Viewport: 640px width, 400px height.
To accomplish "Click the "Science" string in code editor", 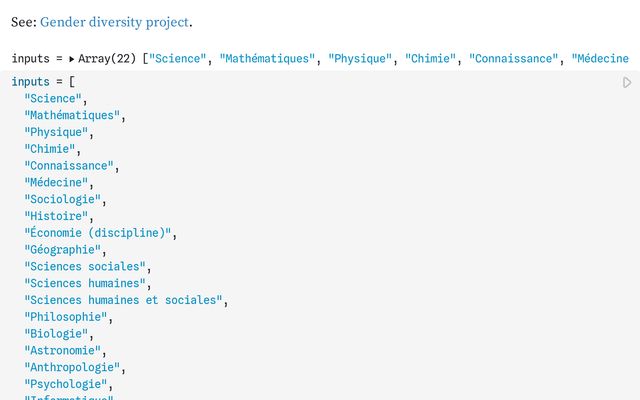I will [x=53, y=98].
